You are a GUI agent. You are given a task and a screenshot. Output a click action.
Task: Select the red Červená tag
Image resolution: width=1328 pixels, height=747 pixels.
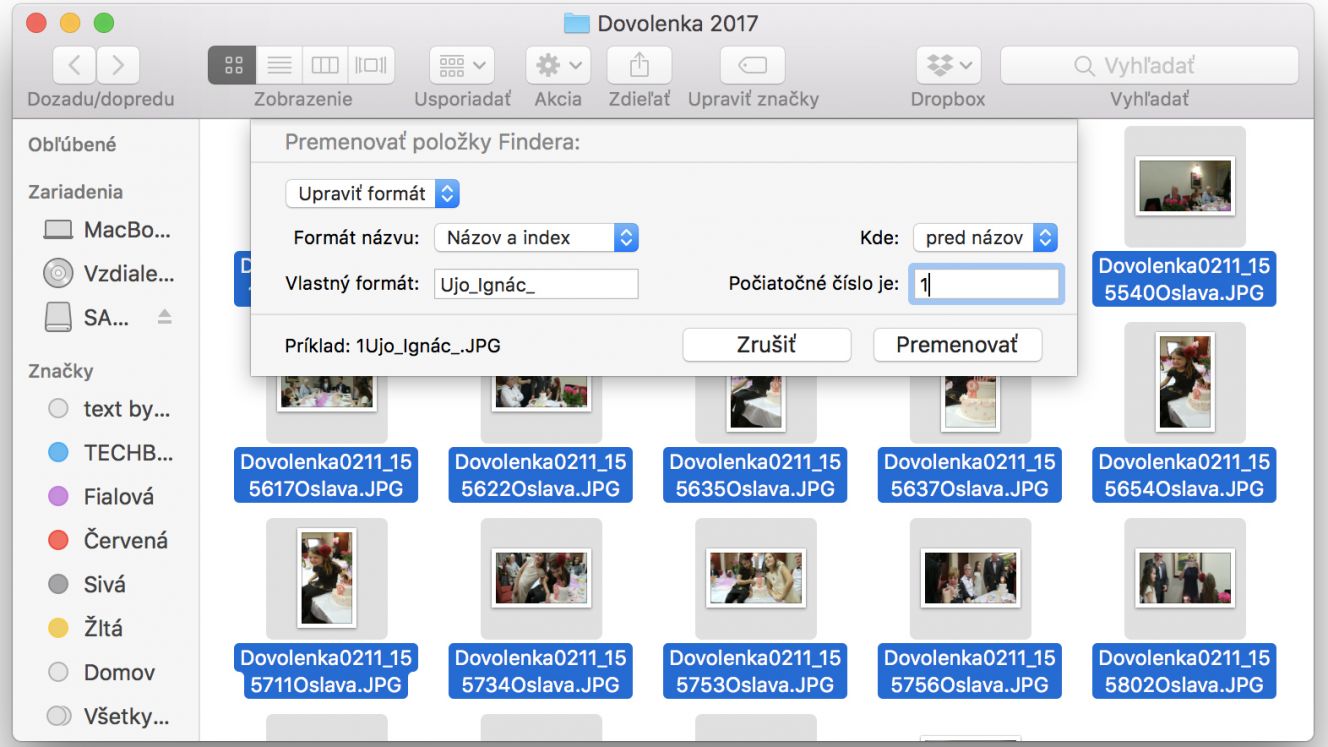tap(110, 541)
